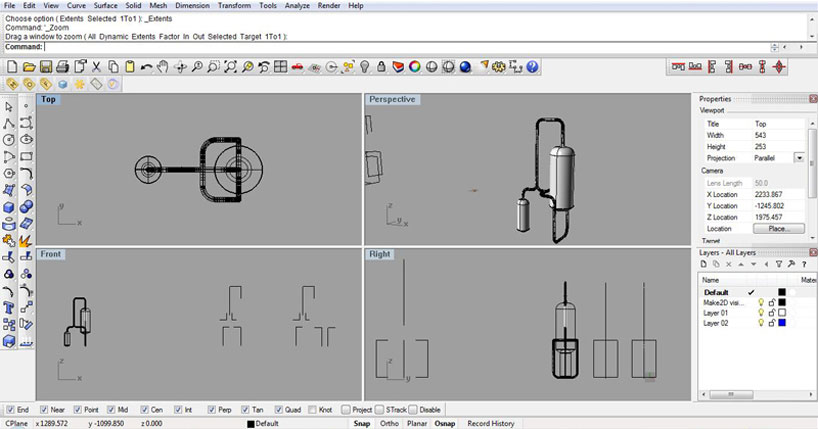Click the Undo arrow icon
The image size is (818, 429).
click(x=147, y=67)
